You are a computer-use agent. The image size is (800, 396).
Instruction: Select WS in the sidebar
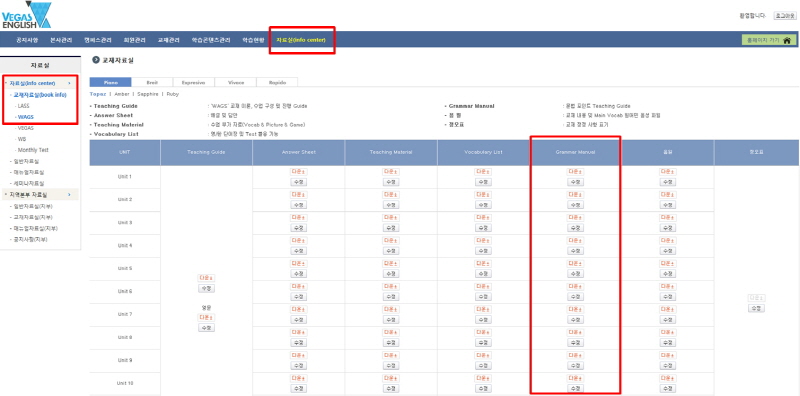[x=21, y=139]
